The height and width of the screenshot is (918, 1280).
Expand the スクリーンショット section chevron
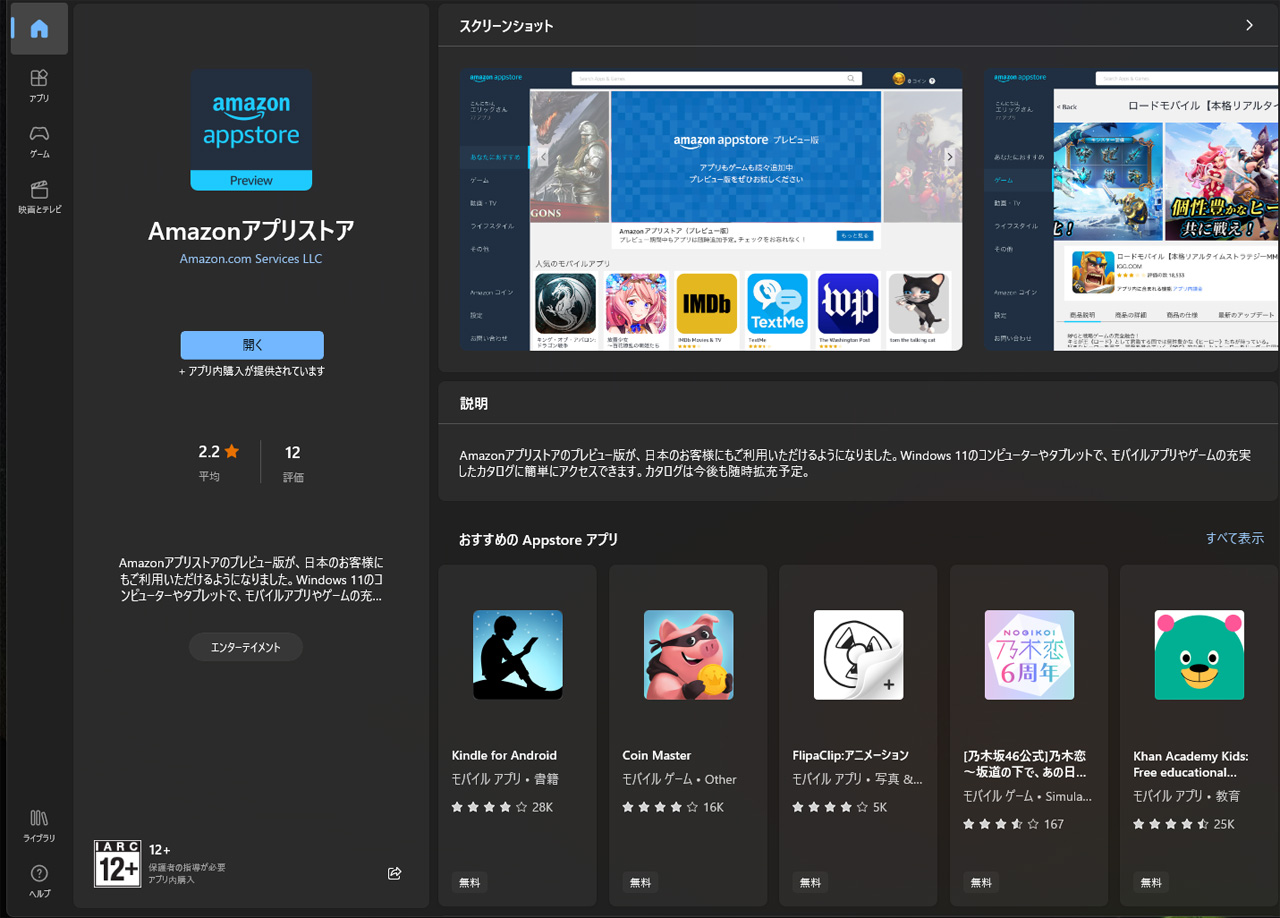1249,26
